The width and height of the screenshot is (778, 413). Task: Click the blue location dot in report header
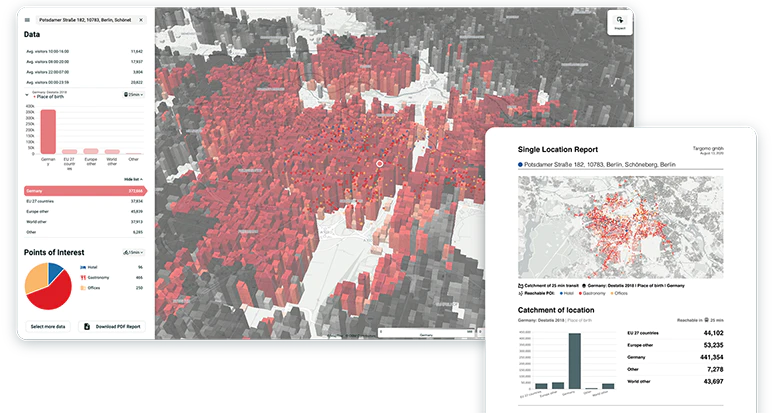[520, 164]
